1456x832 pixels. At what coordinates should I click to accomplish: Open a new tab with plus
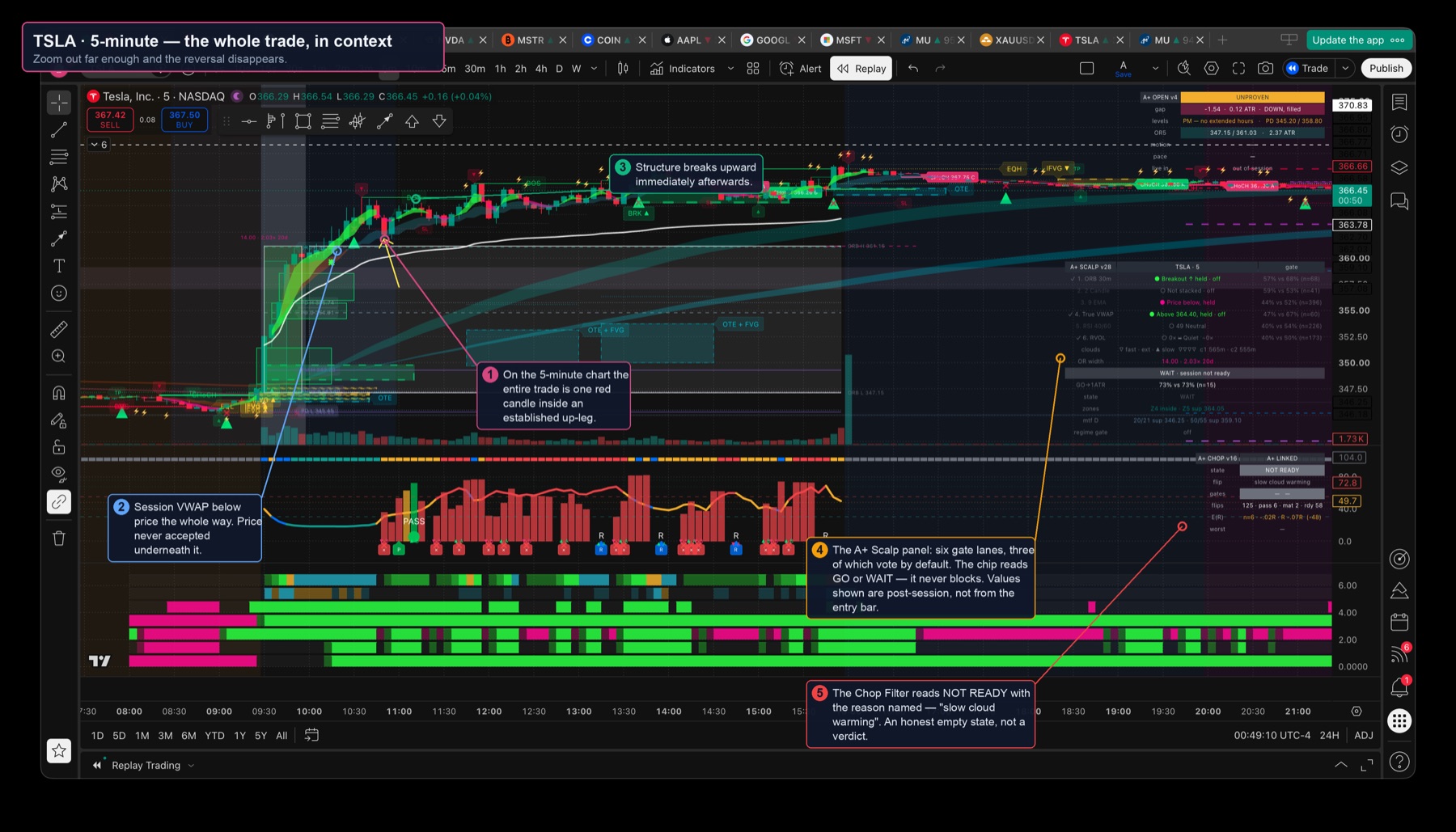[x=1222, y=40]
